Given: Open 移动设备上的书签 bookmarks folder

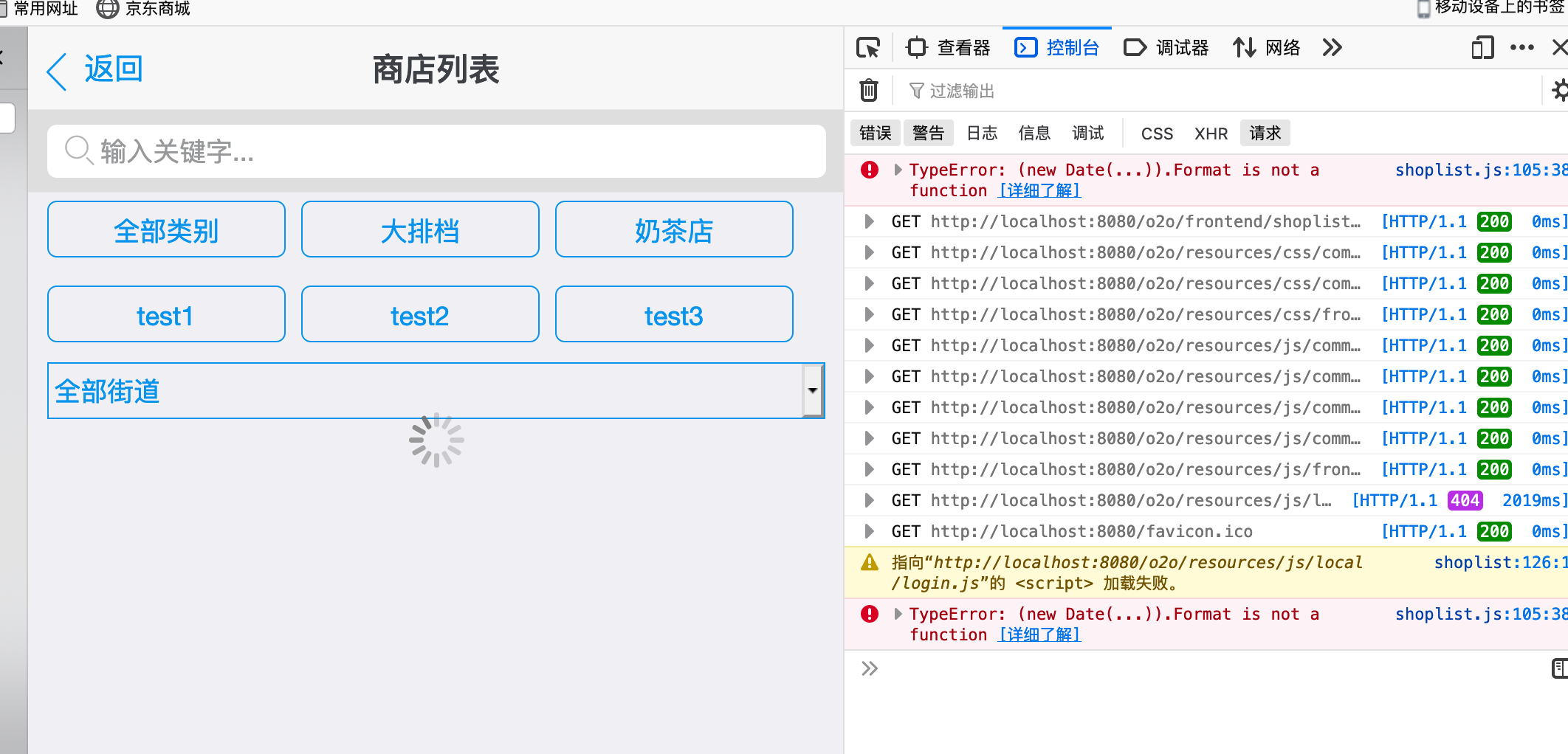Looking at the screenshot, I should [x=1490, y=8].
